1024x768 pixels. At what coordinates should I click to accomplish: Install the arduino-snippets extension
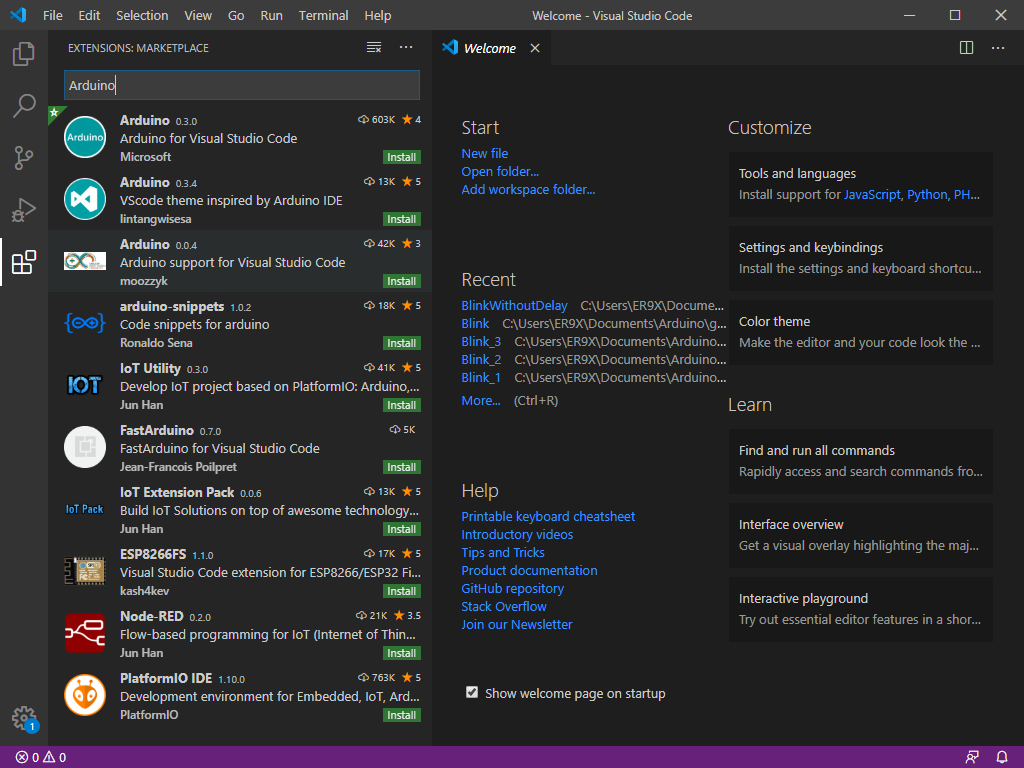[x=402, y=344]
